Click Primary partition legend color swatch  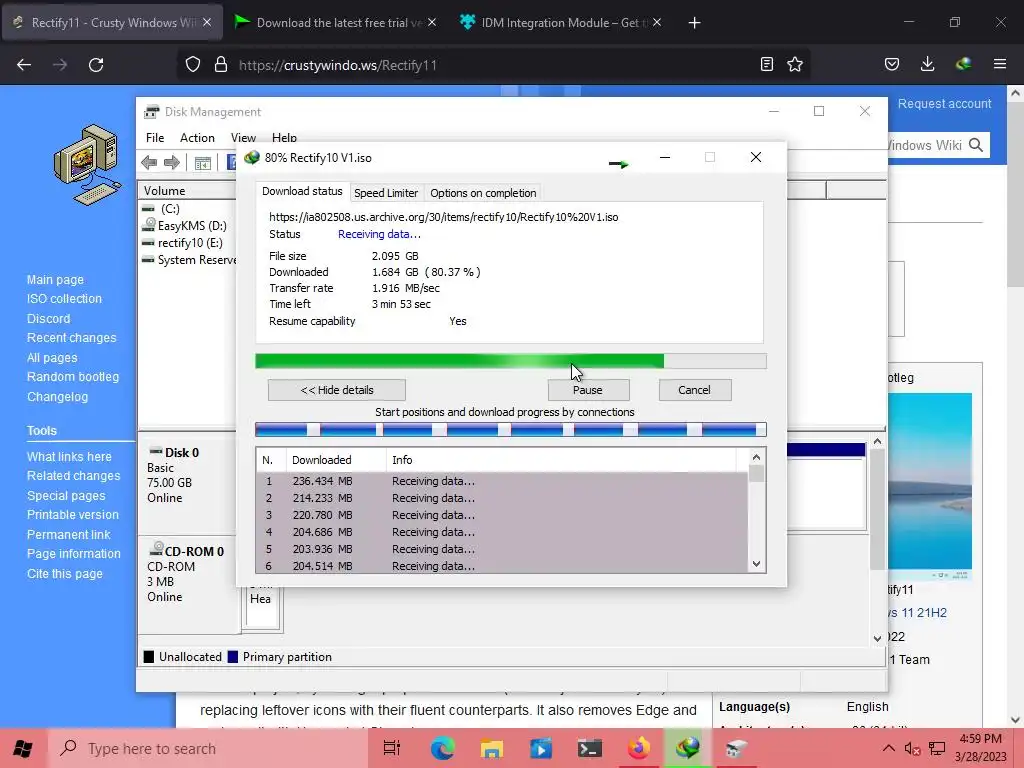tap(232, 657)
